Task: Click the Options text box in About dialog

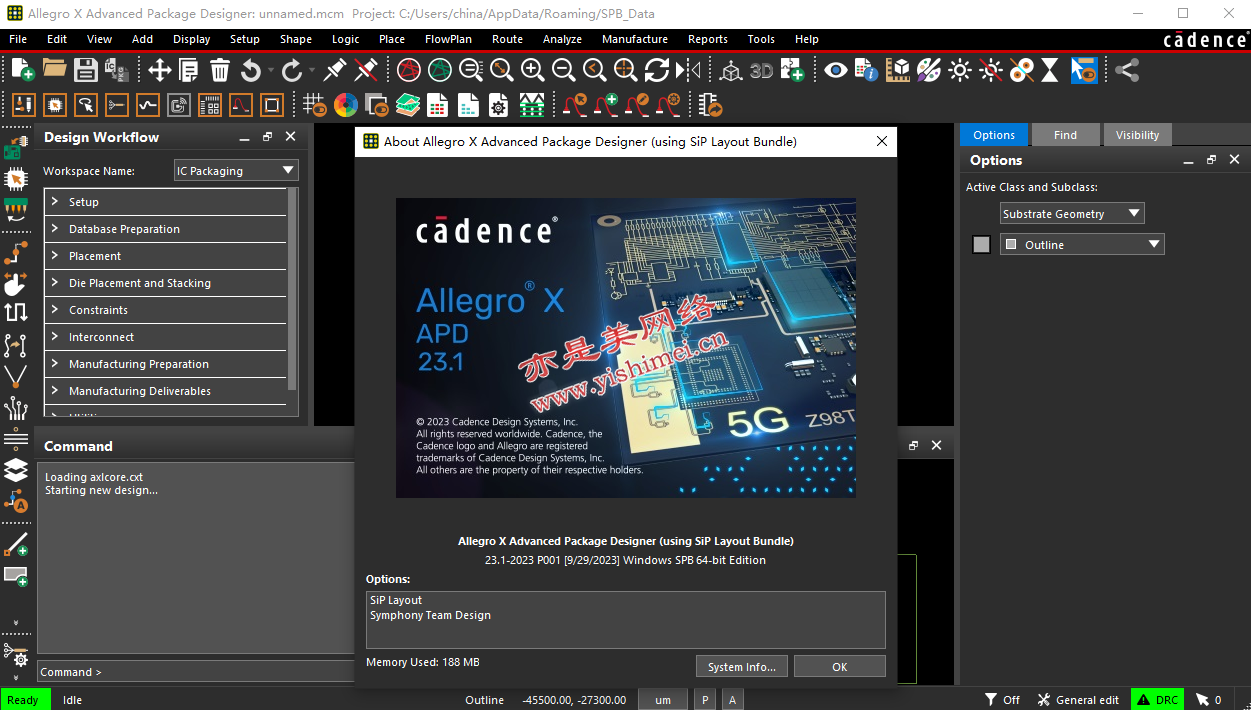Action: pos(626,620)
